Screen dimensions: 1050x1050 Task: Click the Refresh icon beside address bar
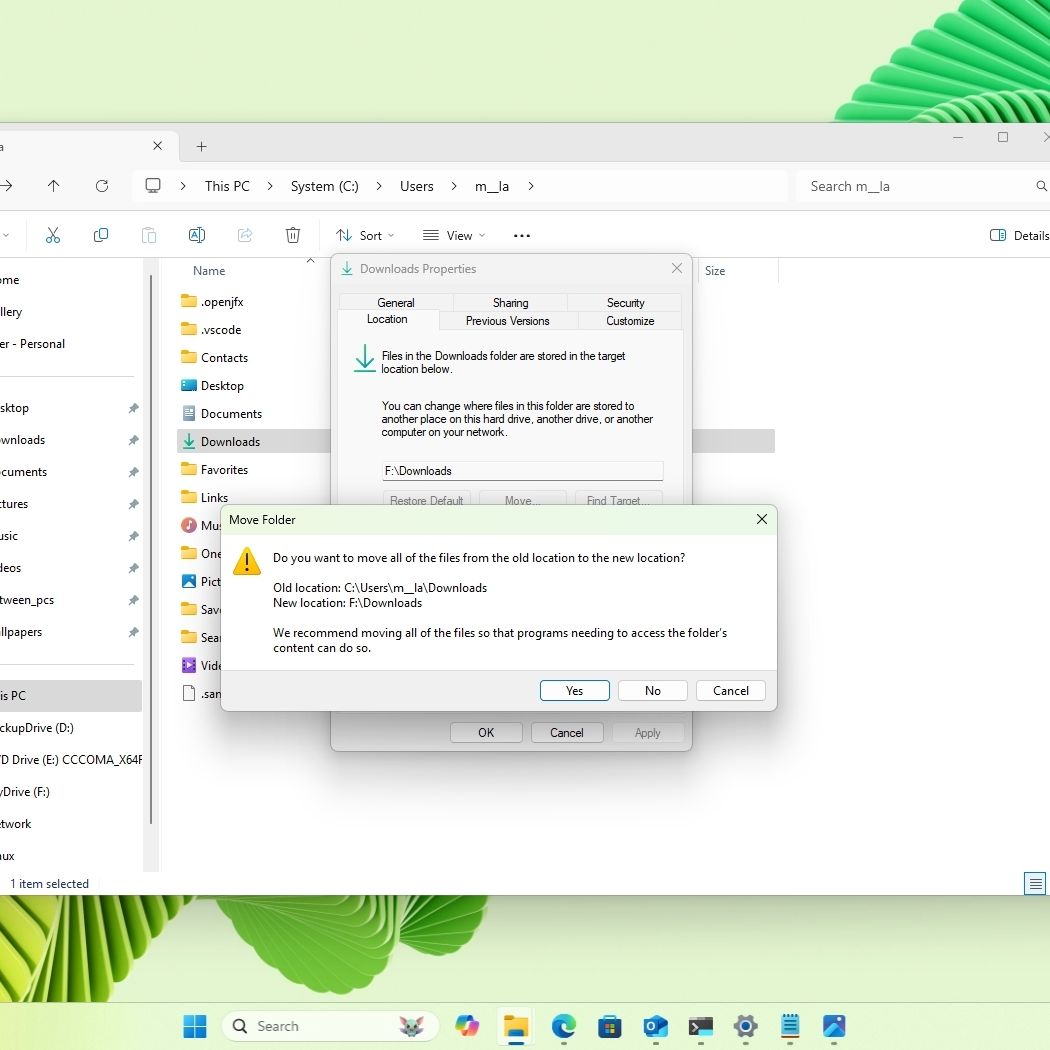click(x=102, y=186)
